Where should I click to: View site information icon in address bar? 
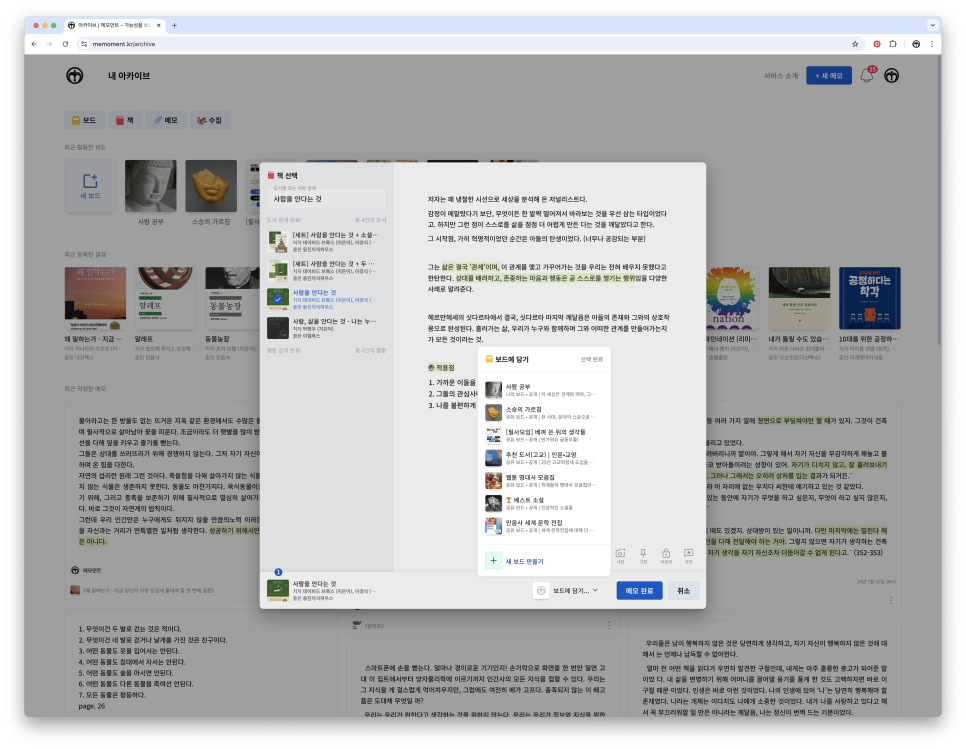[x=84, y=44]
